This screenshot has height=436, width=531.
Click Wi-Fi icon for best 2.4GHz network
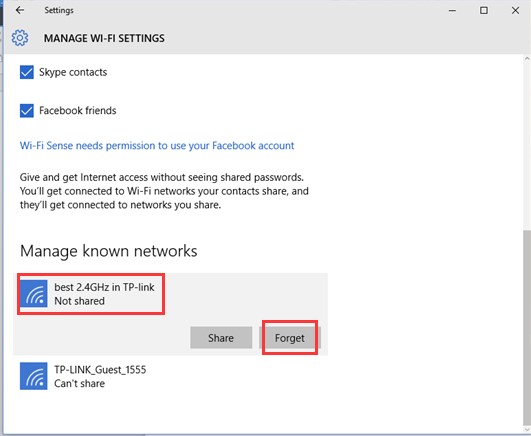[34, 293]
